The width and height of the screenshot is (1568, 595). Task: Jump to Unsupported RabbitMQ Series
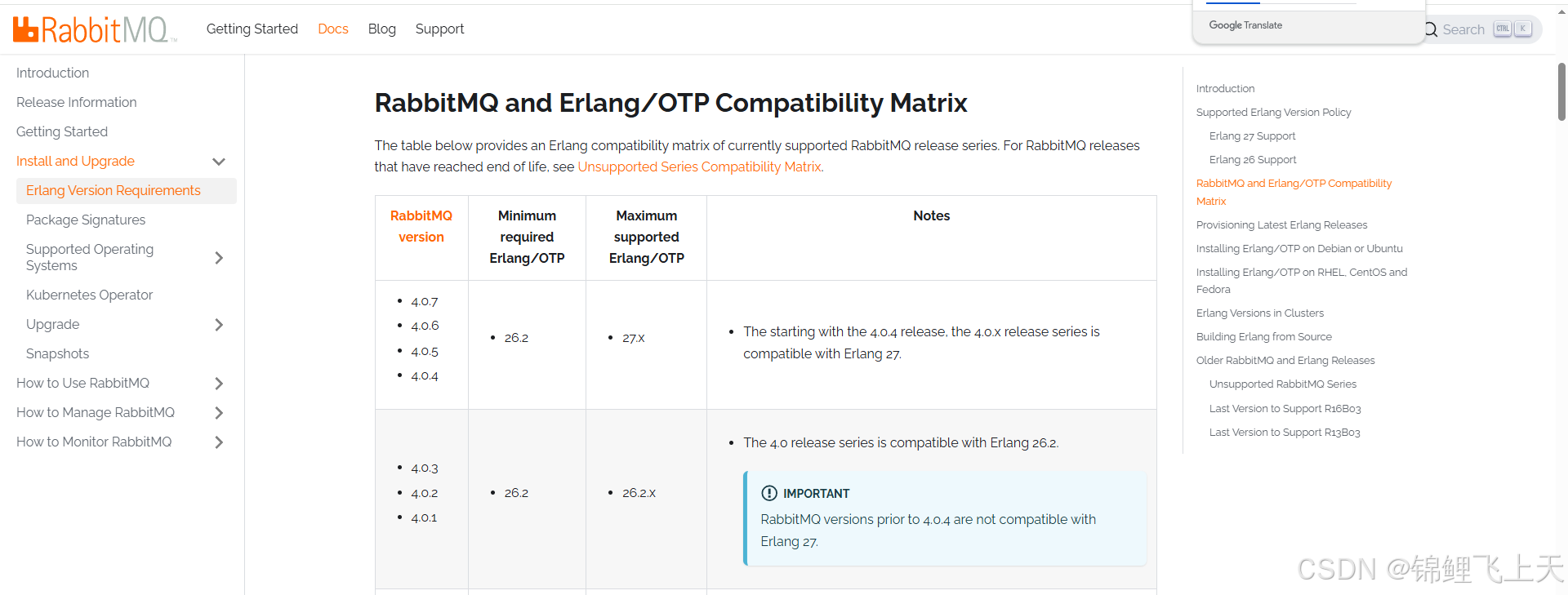coord(1282,384)
